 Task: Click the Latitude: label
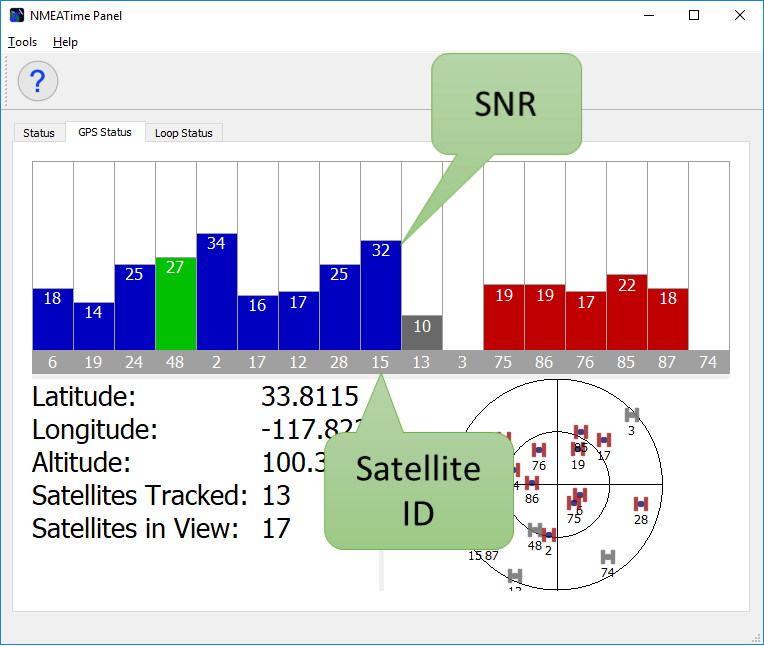click(x=84, y=396)
